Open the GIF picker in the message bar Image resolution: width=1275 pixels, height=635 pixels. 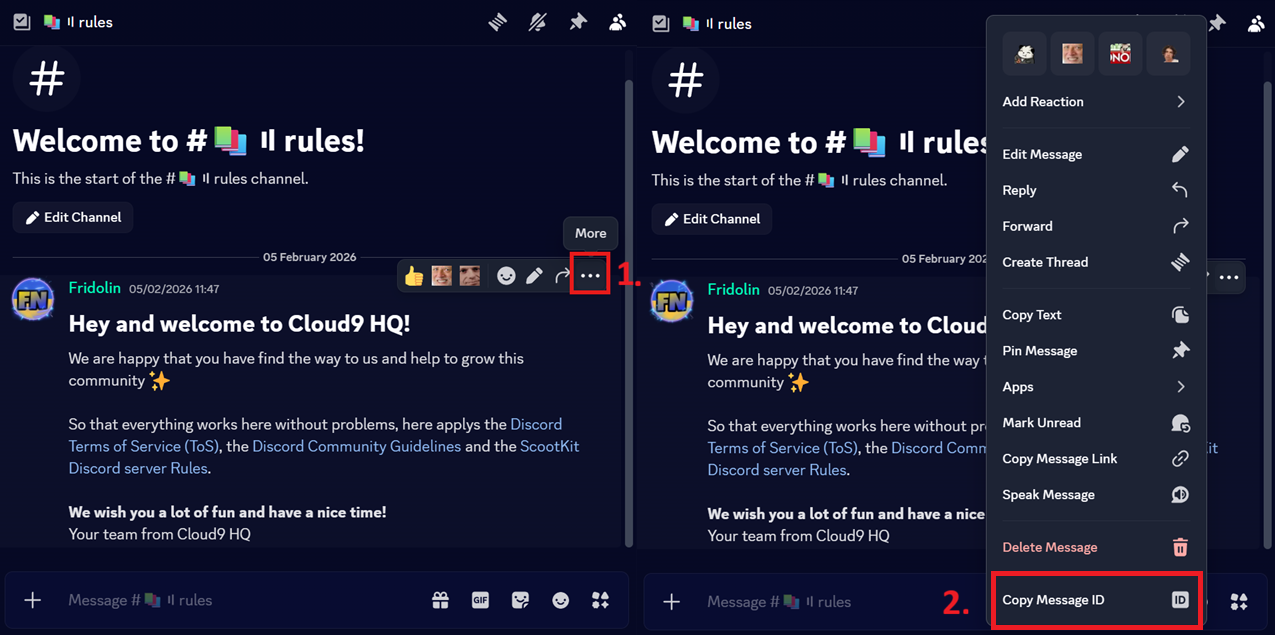coord(480,600)
